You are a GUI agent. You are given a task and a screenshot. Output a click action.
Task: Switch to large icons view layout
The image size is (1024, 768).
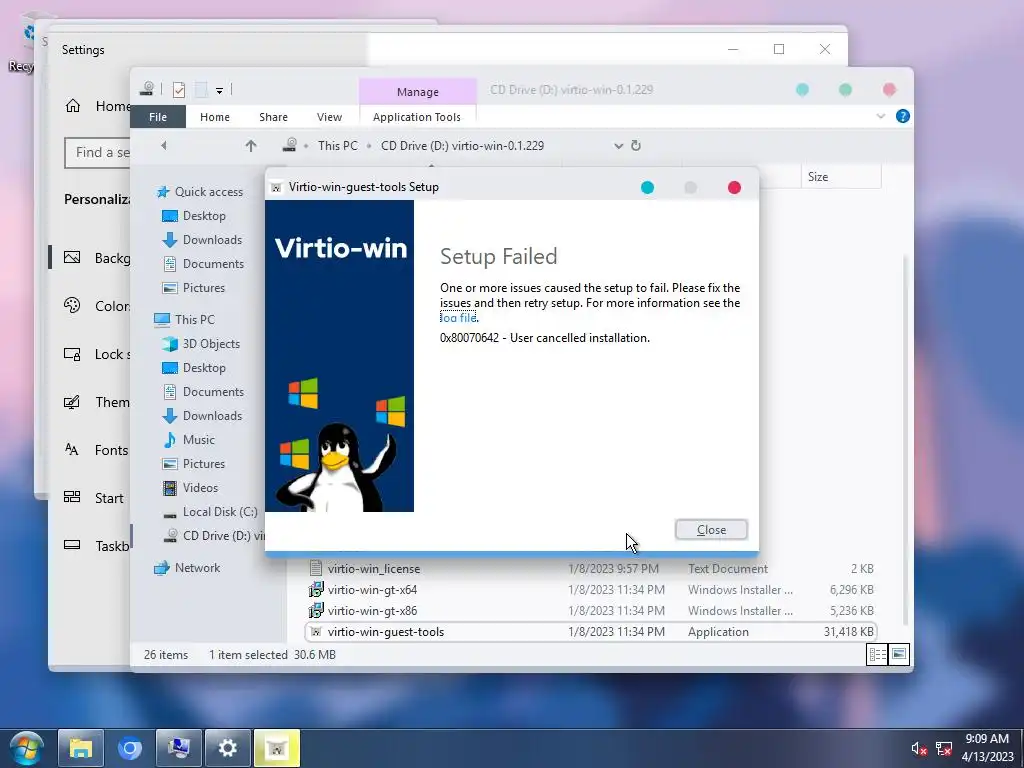coord(899,654)
